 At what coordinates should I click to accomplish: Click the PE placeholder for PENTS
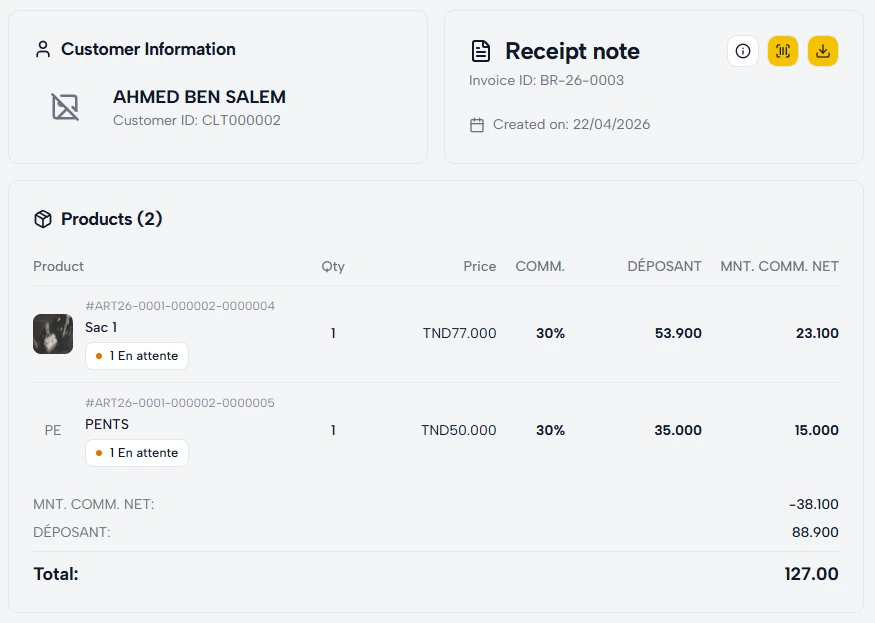pos(53,430)
